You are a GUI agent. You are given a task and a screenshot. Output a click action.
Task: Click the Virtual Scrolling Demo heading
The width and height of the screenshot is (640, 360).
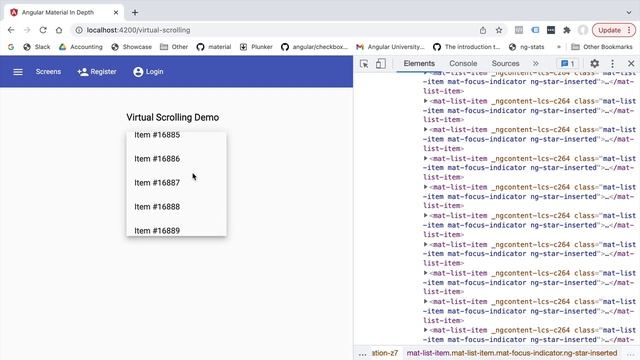pos(173,118)
